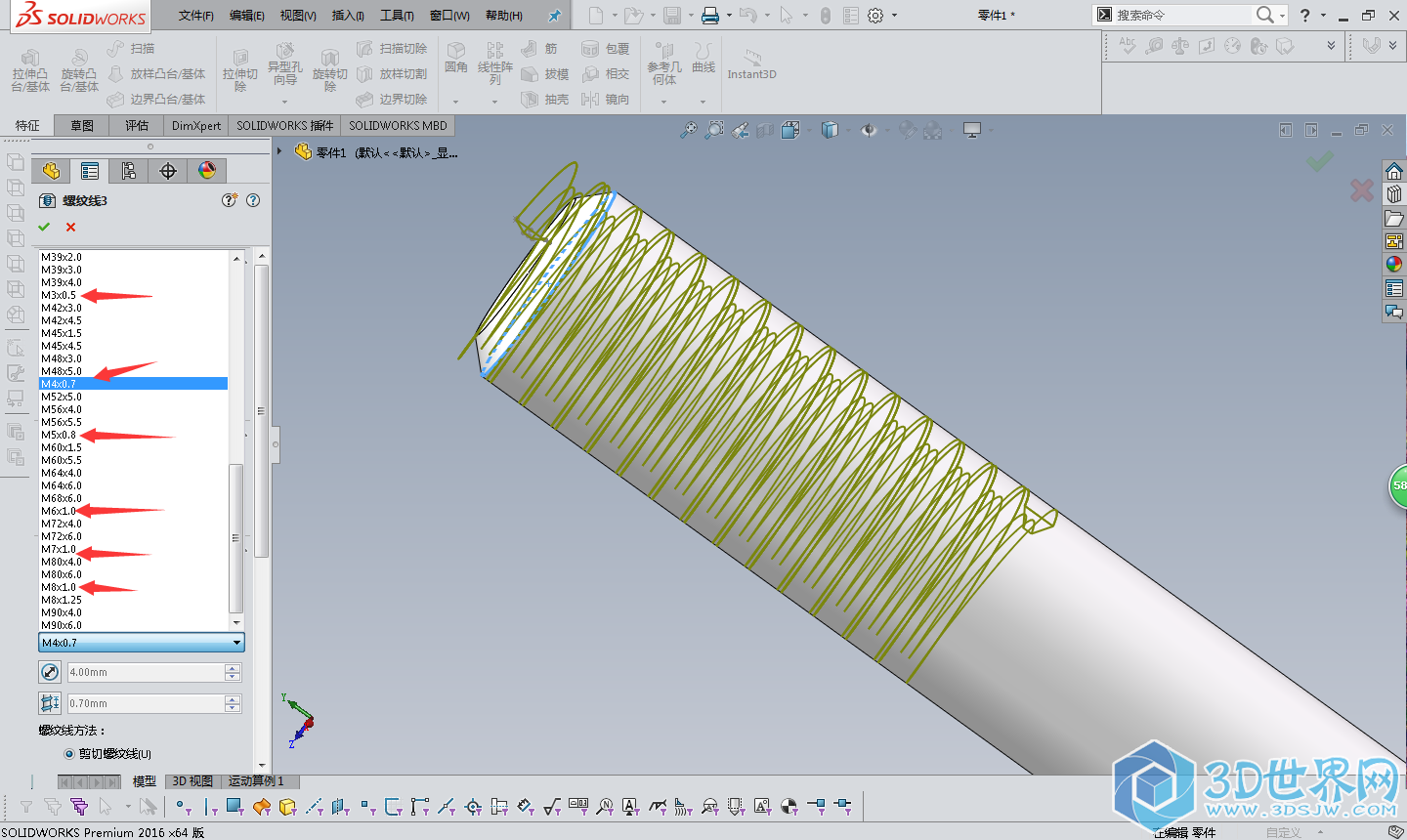Click the Zoom to Fit view icon
Screen dimensions: 1407x840
click(689, 130)
